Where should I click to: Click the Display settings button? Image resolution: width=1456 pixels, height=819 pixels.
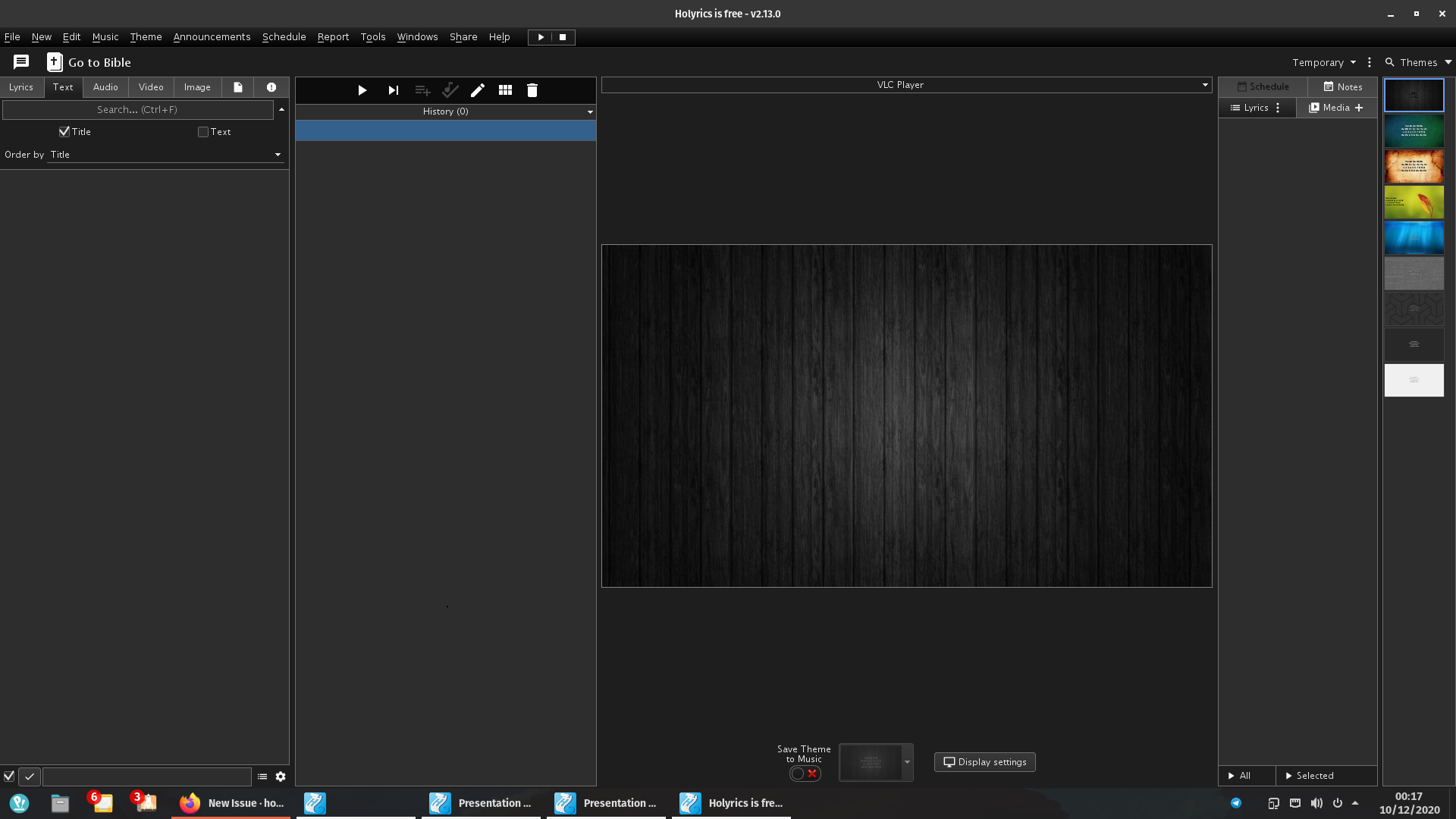click(984, 761)
